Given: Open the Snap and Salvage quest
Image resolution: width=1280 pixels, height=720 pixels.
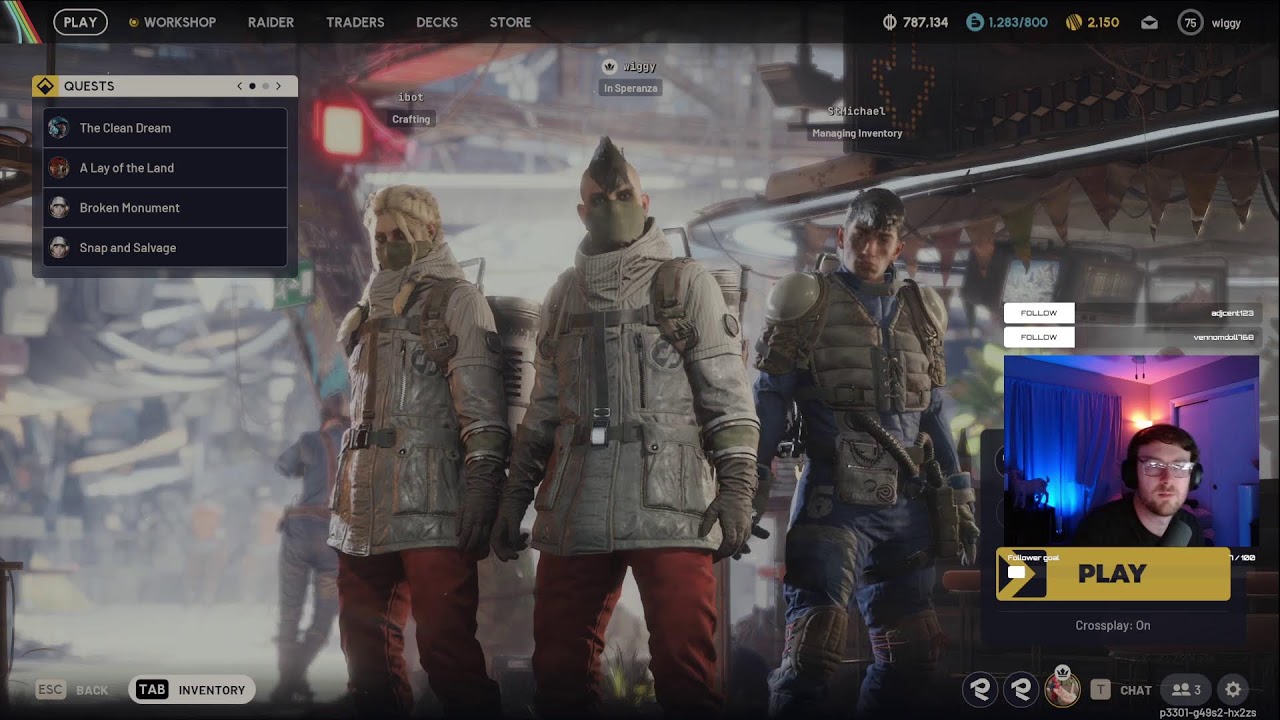Looking at the screenshot, I should click(x=165, y=248).
